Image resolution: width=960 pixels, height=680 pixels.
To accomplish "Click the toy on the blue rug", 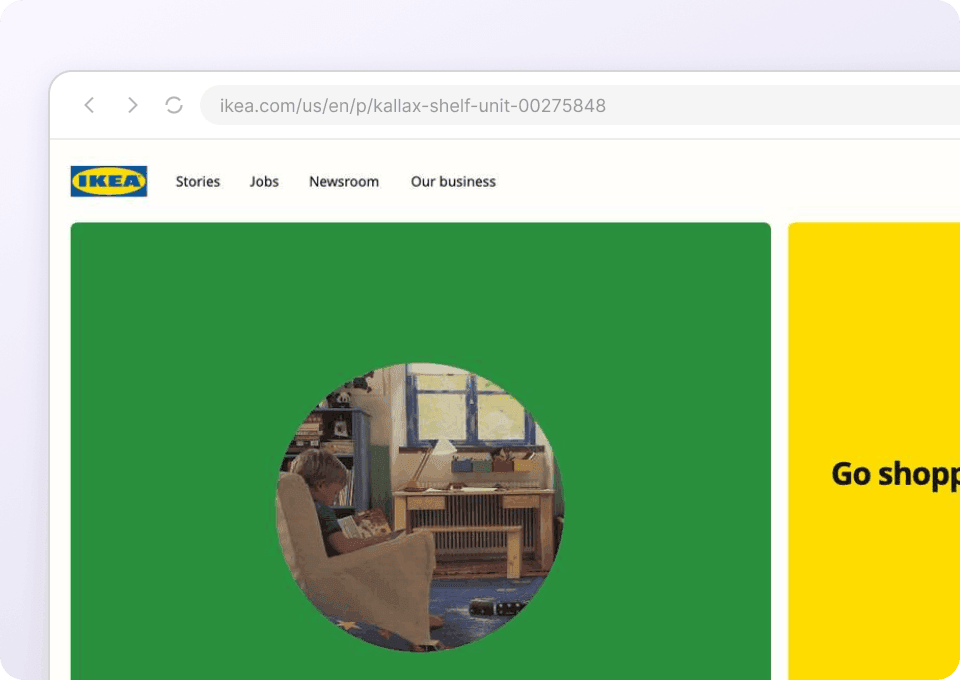I will coord(497,606).
